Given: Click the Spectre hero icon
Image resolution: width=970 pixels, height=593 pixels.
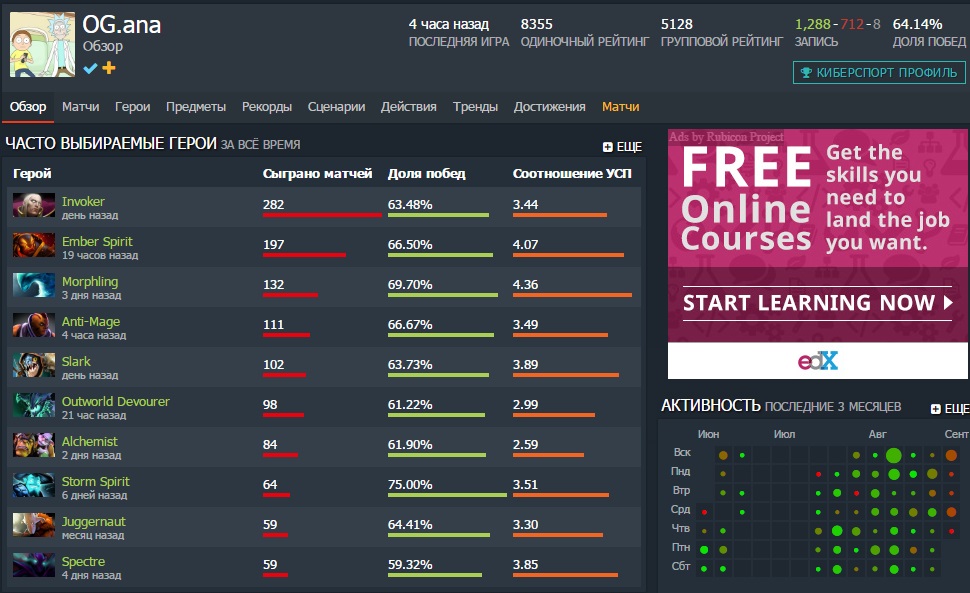Looking at the screenshot, I should coord(34,565).
